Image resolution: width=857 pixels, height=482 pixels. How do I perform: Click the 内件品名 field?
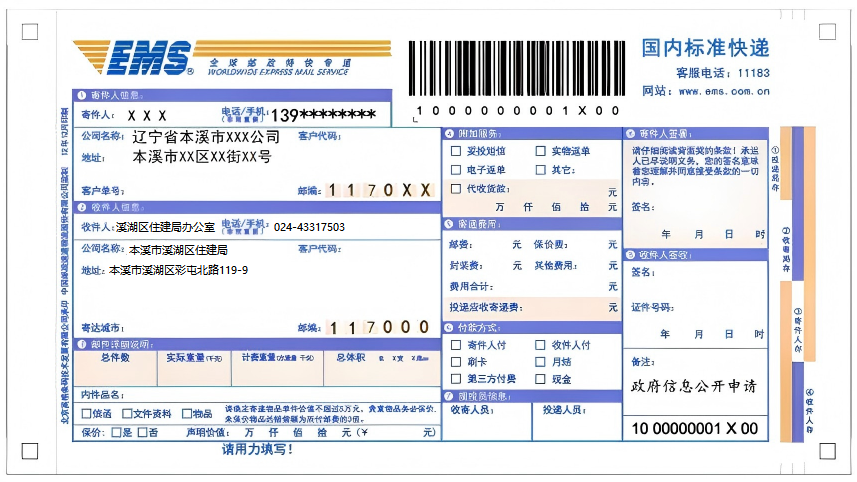click(x=257, y=395)
